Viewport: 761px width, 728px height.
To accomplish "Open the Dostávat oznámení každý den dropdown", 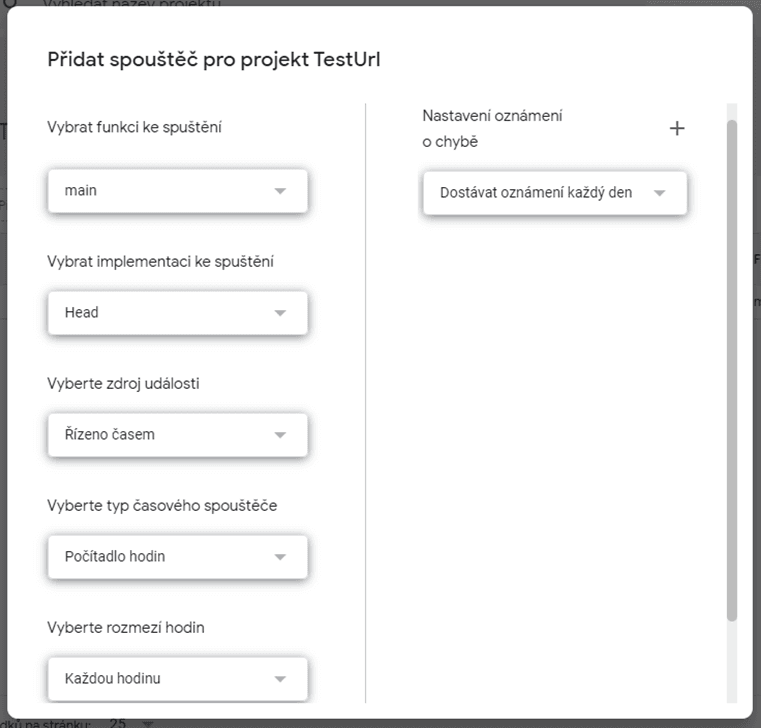I will [x=555, y=193].
